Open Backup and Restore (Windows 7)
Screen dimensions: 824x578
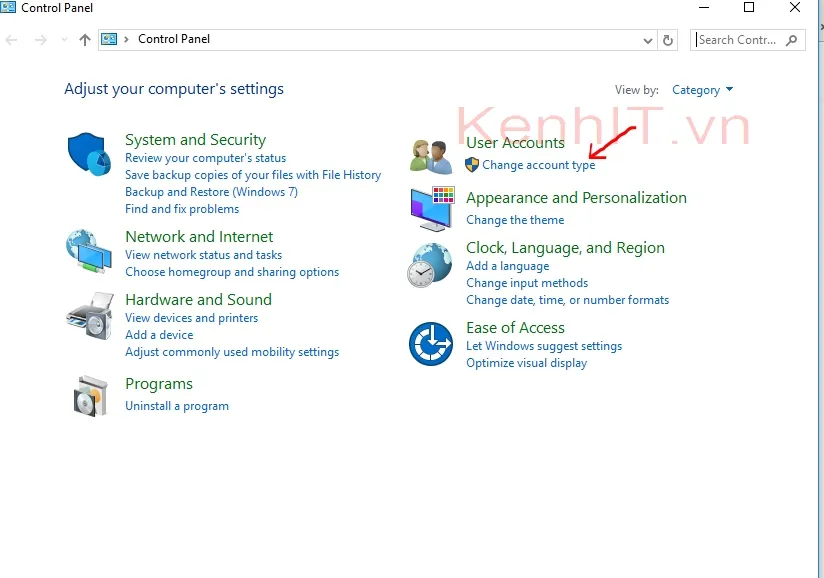[210, 191]
